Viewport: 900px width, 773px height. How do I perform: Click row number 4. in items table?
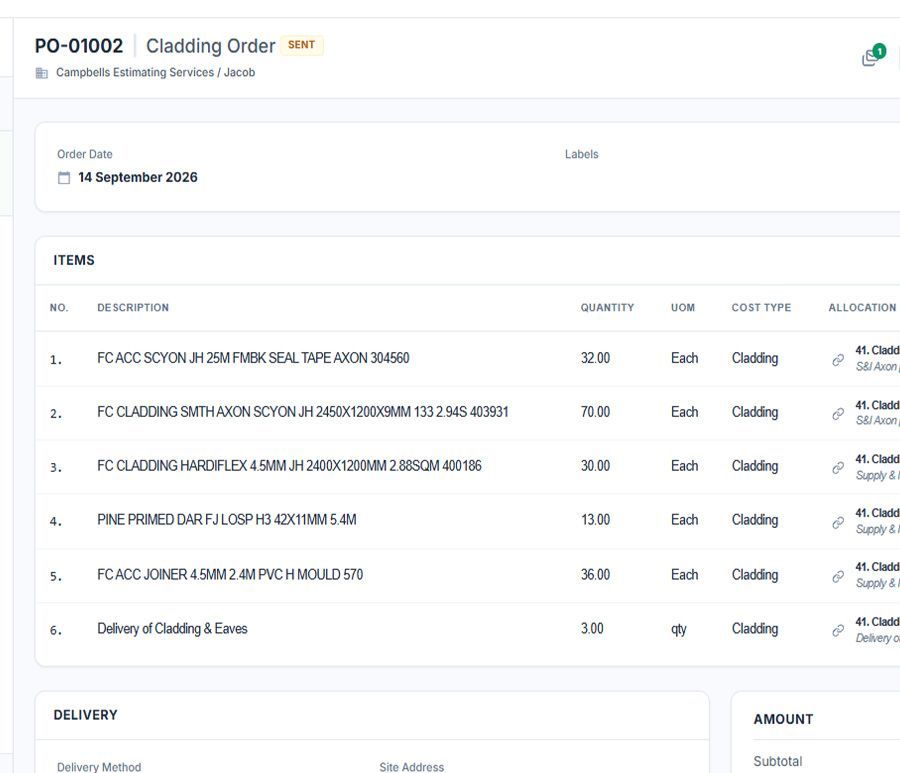point(56,522)
